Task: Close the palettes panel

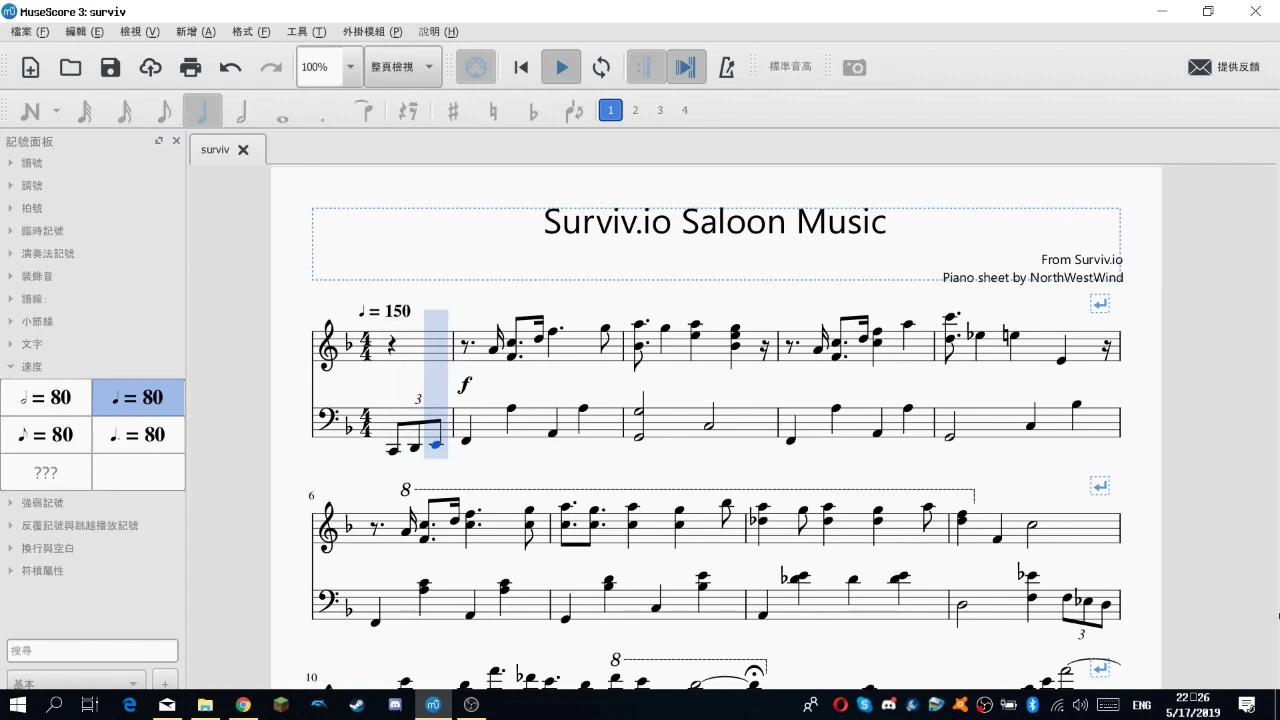Action: (x=177, y=141)
